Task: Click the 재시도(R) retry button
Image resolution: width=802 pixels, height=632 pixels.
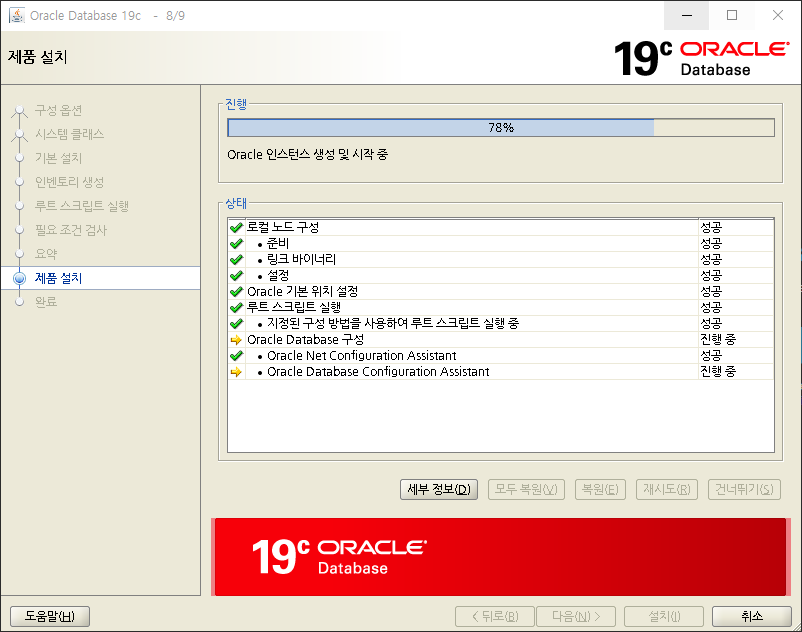Action: [667, 489]
